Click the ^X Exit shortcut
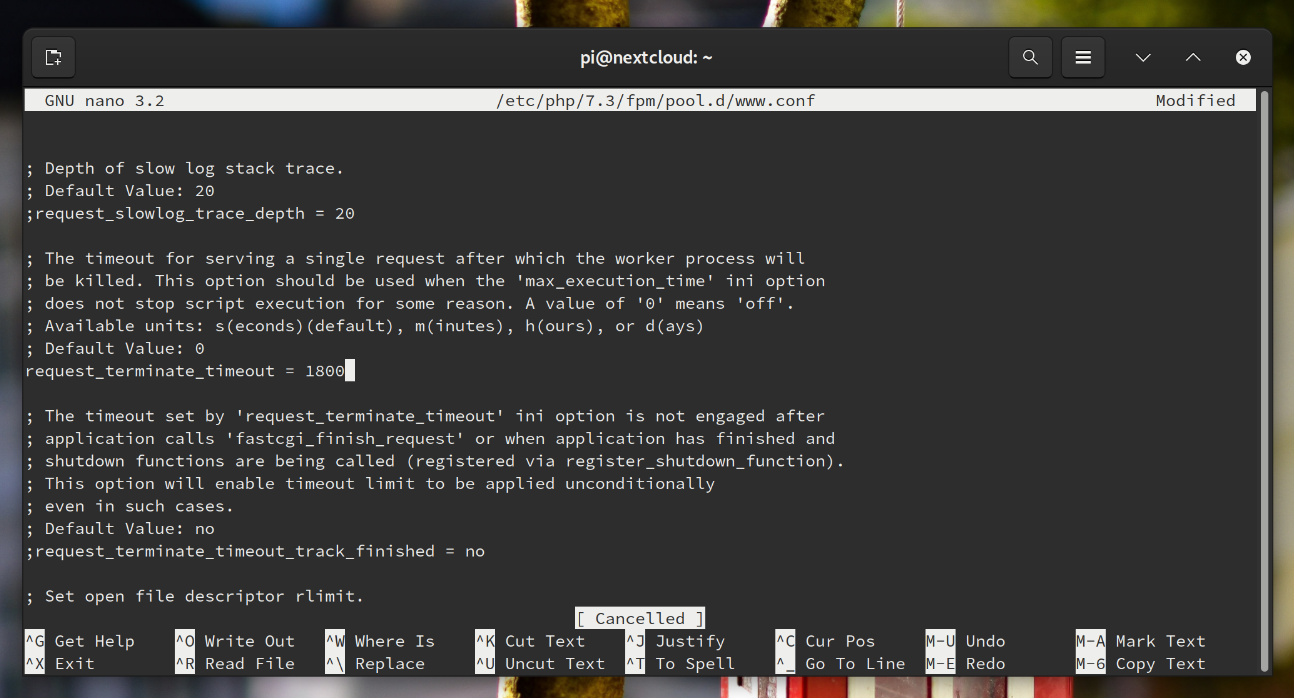 [60, 664]
